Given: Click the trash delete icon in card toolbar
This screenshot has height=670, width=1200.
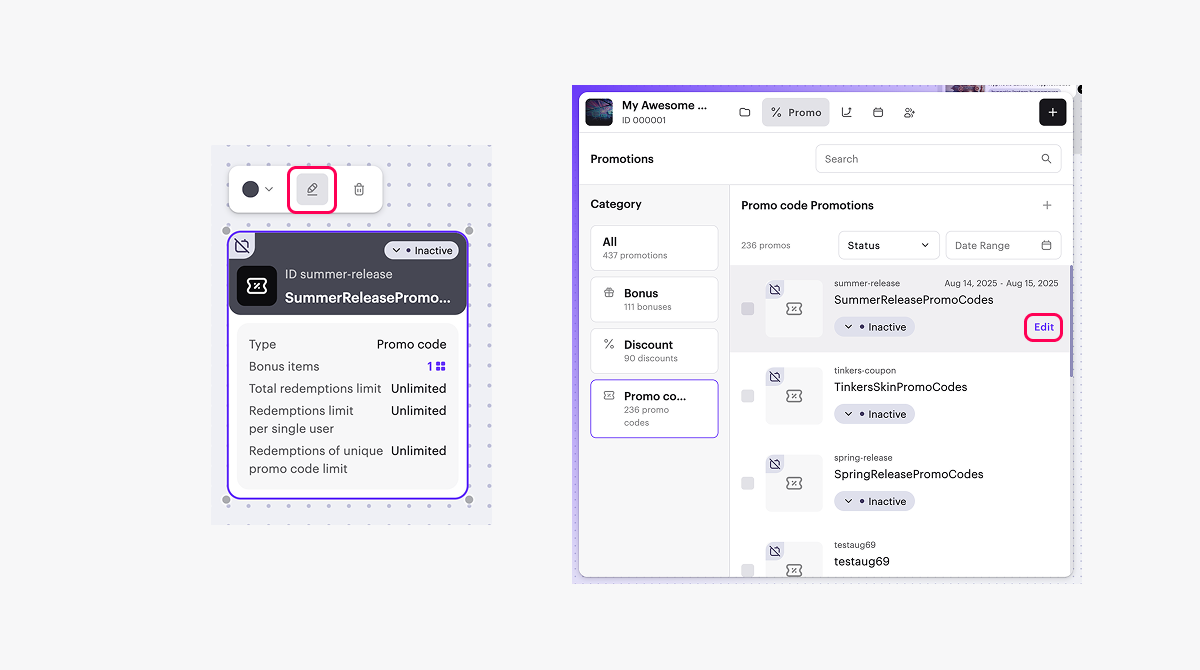Looking at the screenshot, I should point(359,189).
